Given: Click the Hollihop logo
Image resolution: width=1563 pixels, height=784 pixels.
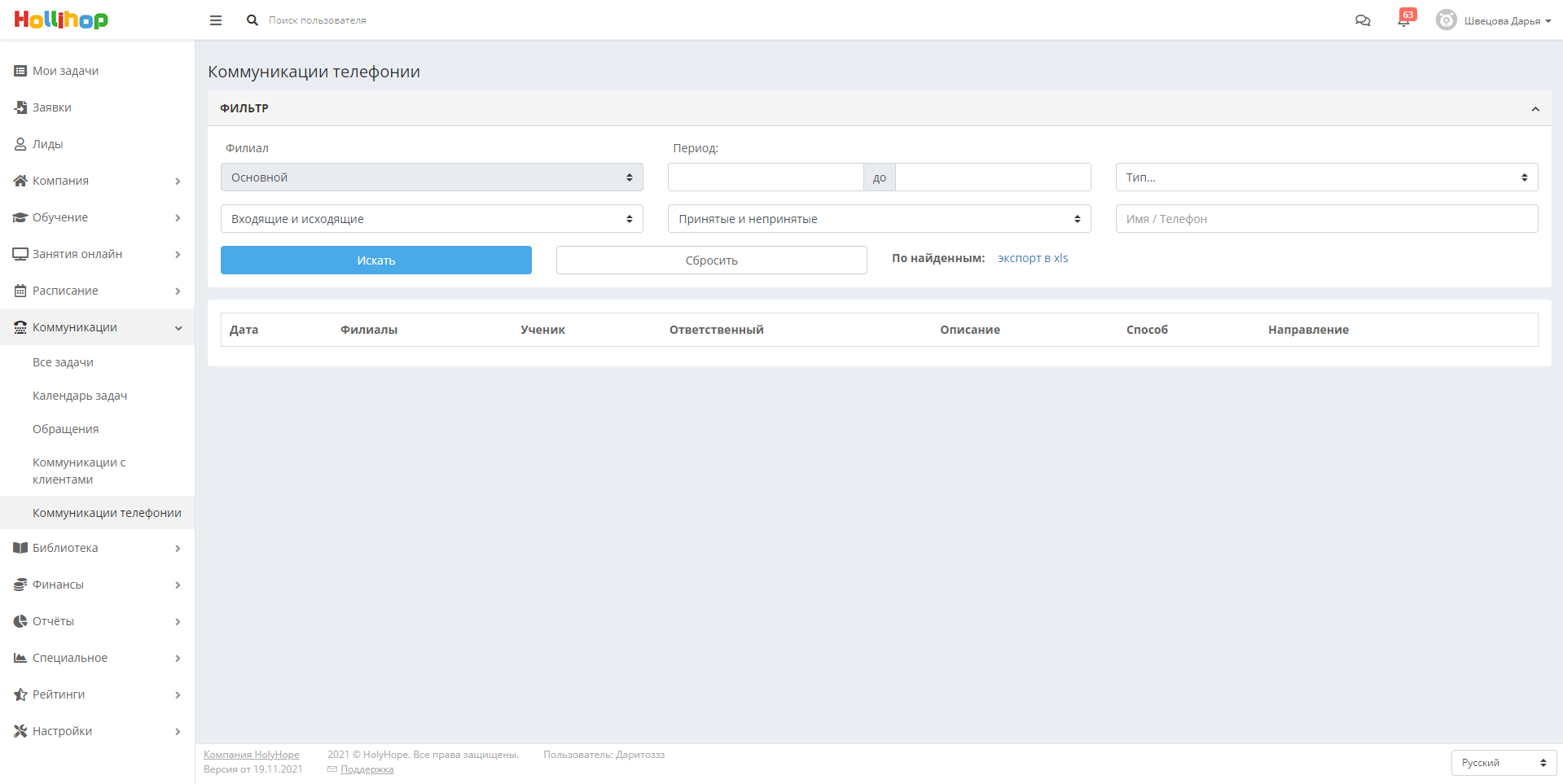Looking at the screenshot, I should point(61,20).
